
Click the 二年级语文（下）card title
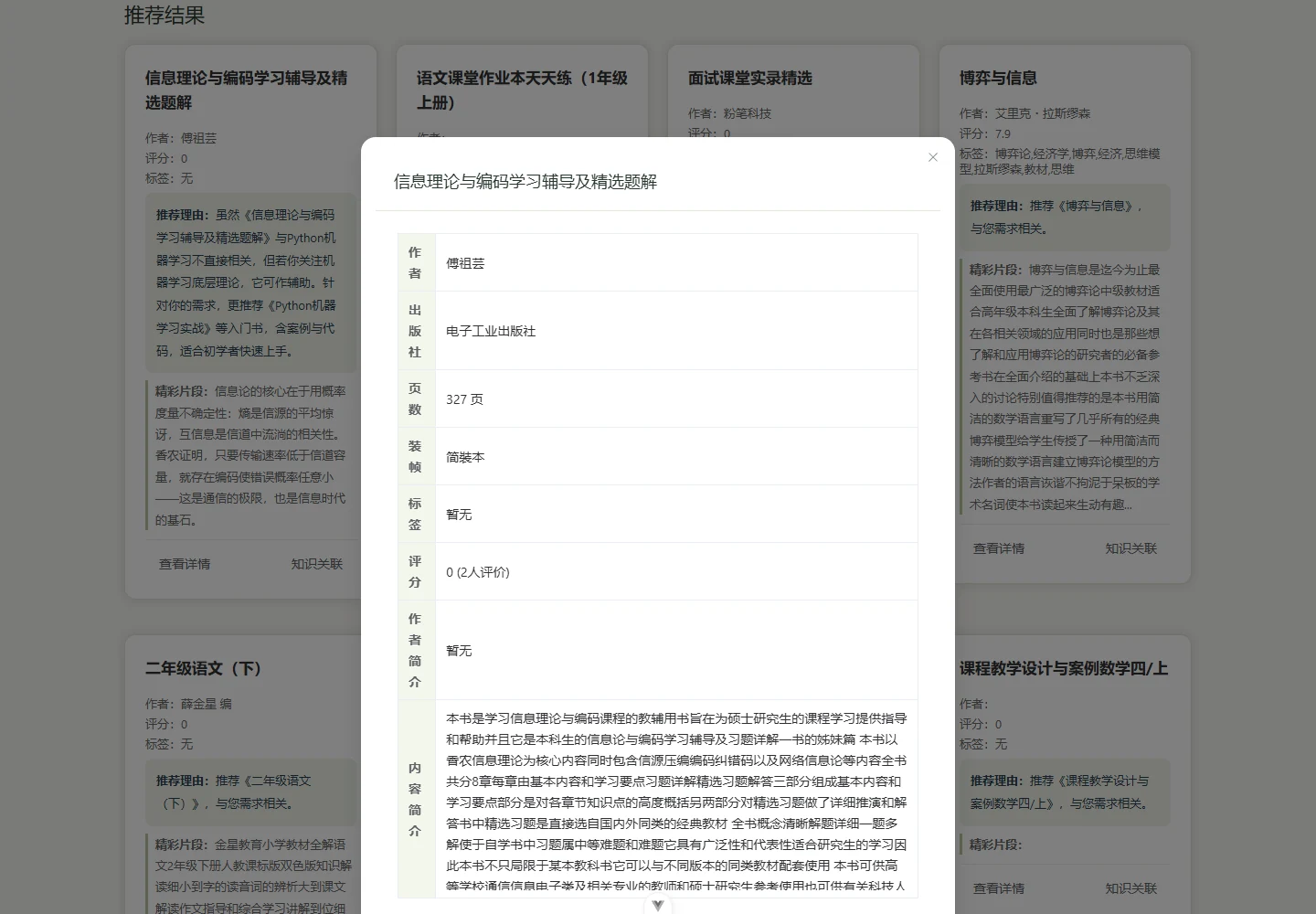(204, 668)
